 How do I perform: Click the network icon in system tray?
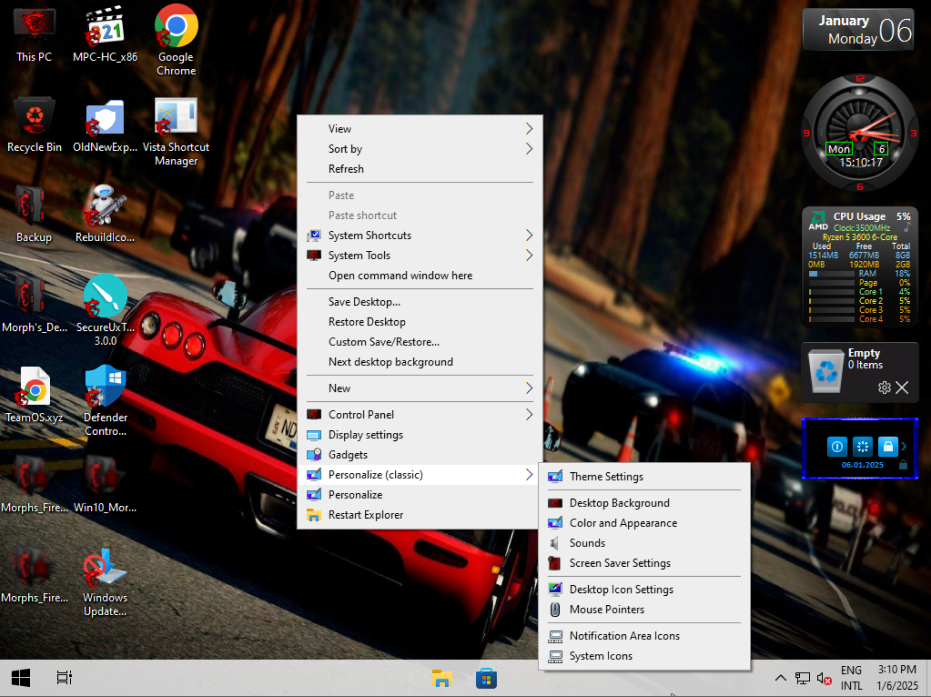(803, 678)
